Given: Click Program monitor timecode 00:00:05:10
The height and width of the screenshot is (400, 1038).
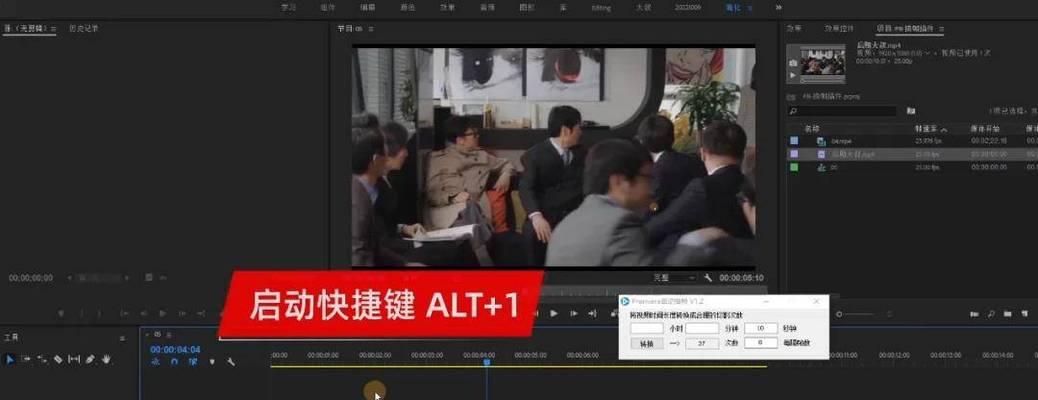Looking at the screenshot, I should pyautogui.click(x=741, y=278).
